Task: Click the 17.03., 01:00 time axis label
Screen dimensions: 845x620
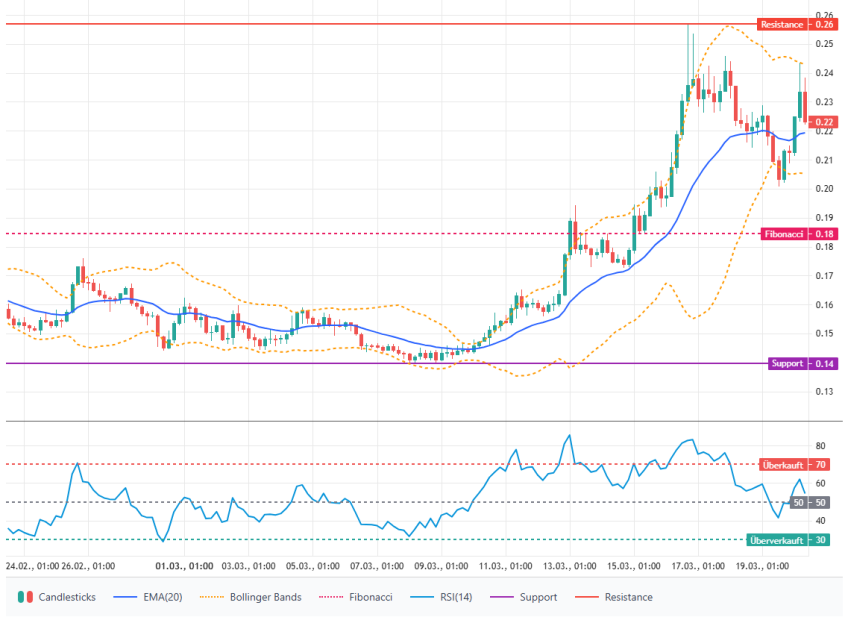Action: [696, 565]
